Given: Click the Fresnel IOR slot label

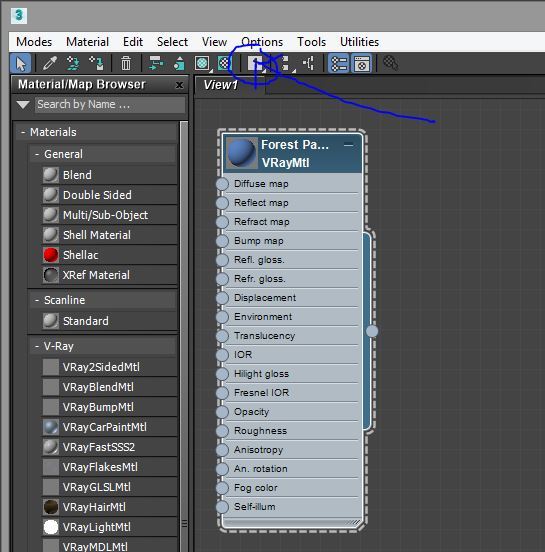Looking at the screenshot, I should tap(262, 393).
